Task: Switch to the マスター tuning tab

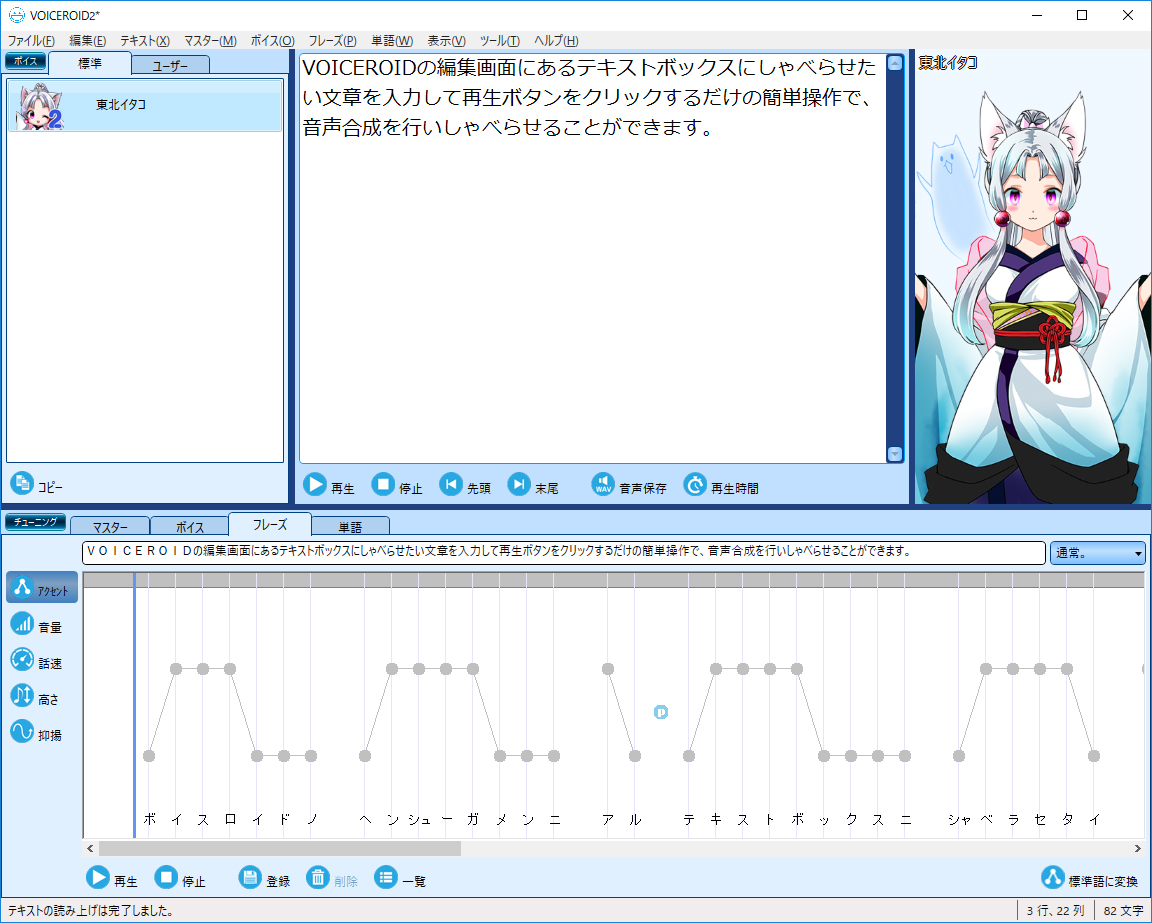Action: pyautogui.click(x=110, y=526)
